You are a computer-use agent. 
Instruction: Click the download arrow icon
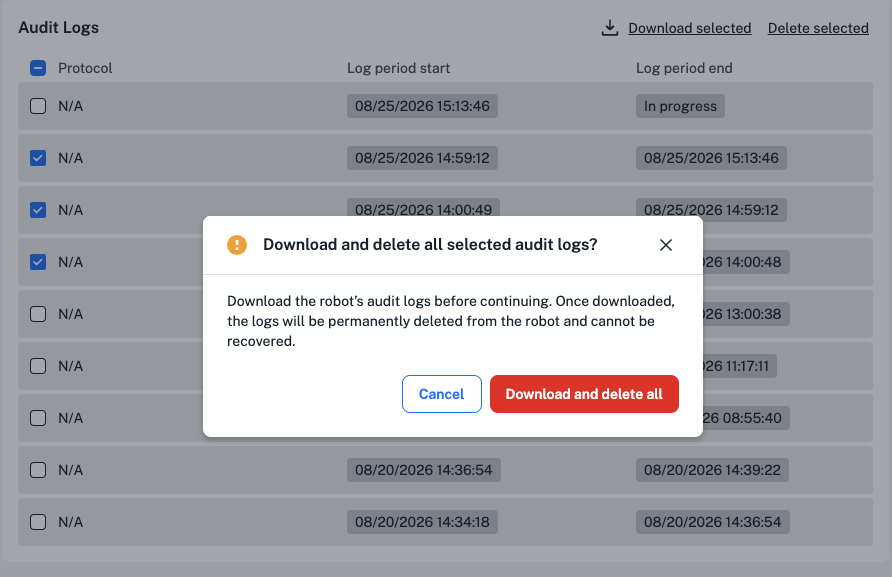[x=610, y=28]
